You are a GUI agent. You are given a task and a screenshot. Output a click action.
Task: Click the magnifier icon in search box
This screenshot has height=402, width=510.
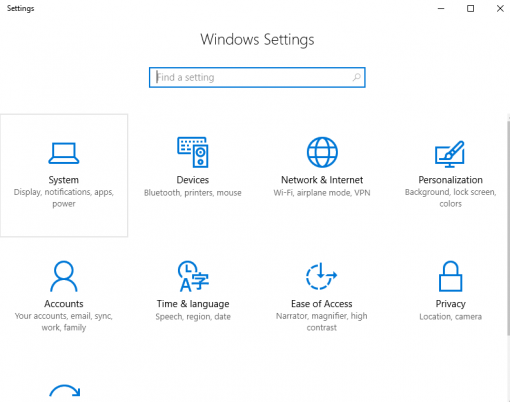(x=356, y=77)
